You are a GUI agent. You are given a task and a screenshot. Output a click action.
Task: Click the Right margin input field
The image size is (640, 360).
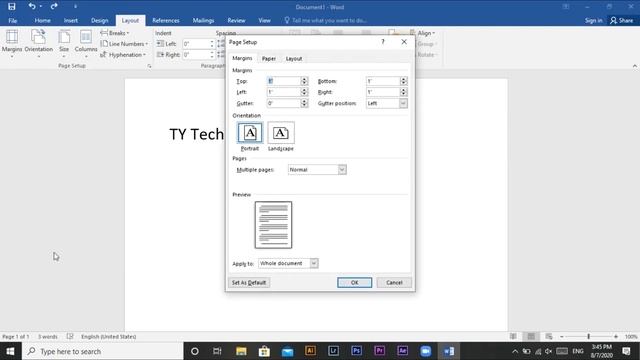383,92
